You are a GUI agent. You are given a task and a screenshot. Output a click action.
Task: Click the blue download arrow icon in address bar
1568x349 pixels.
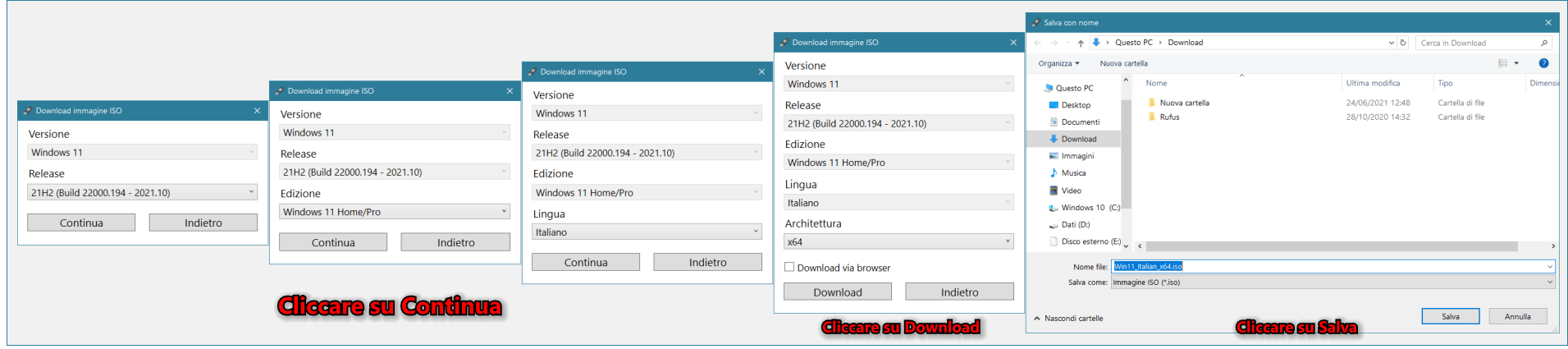tap(1095, 43)
